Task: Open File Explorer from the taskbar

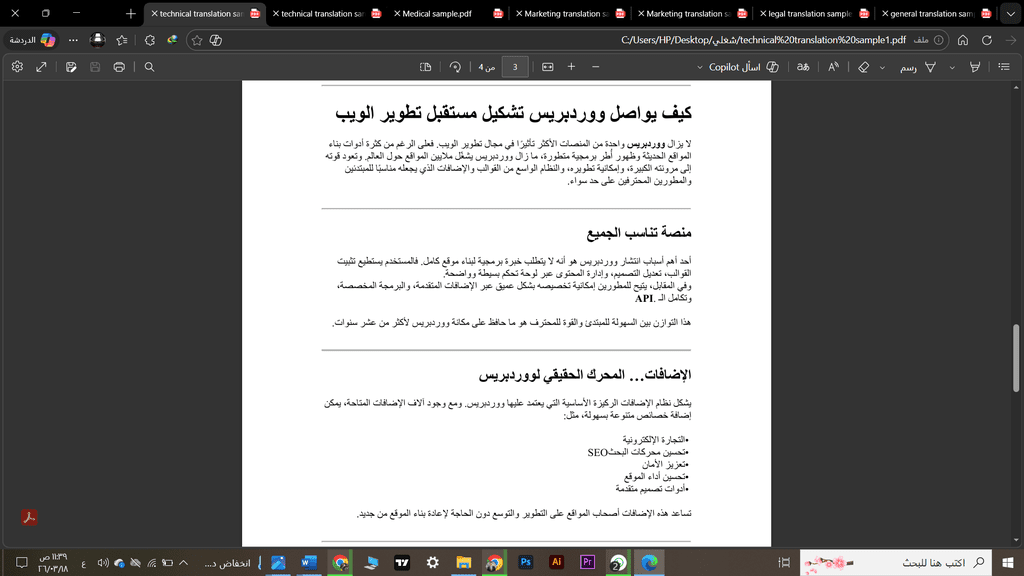Action: (464, 562)
